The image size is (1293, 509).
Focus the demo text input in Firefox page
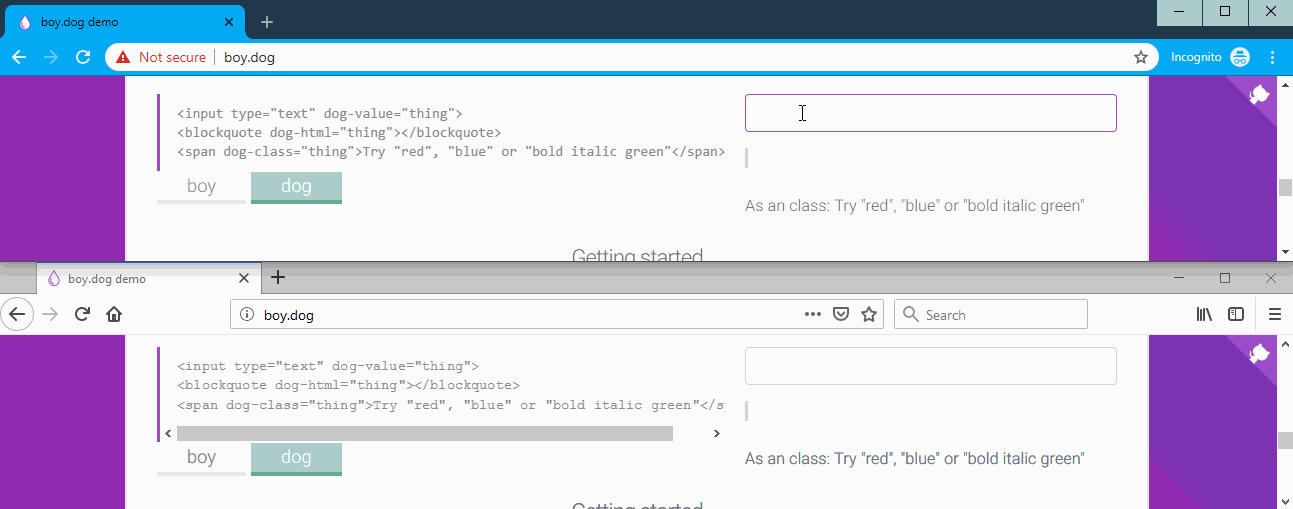tap(930, 366)
